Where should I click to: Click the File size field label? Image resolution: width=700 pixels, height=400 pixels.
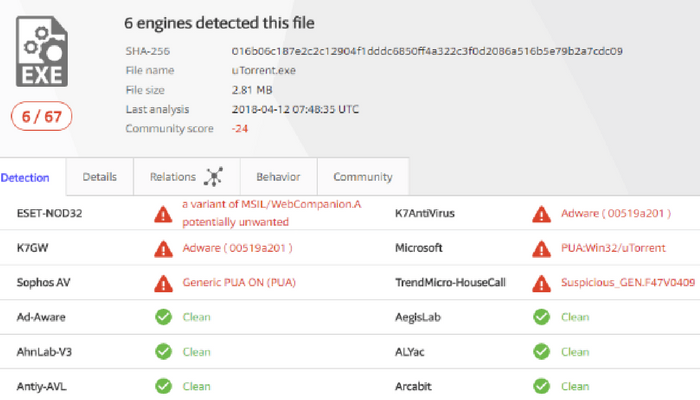tap(145, 90)
